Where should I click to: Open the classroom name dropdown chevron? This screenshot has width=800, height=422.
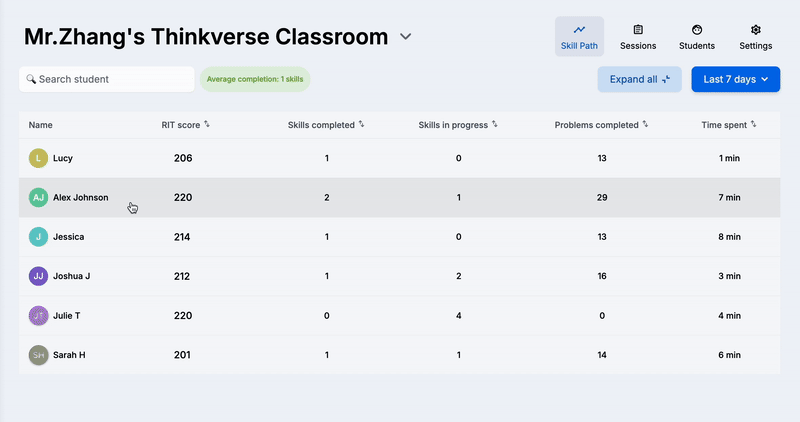[405, 37]
